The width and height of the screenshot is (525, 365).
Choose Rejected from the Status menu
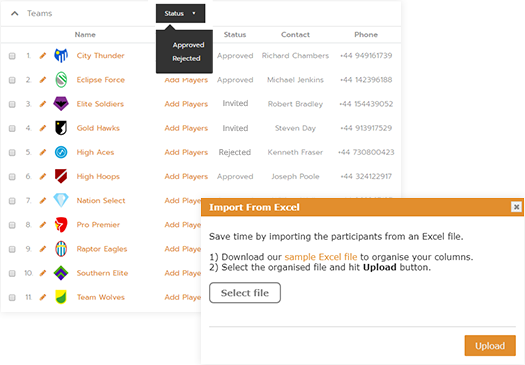pos(186,59)
